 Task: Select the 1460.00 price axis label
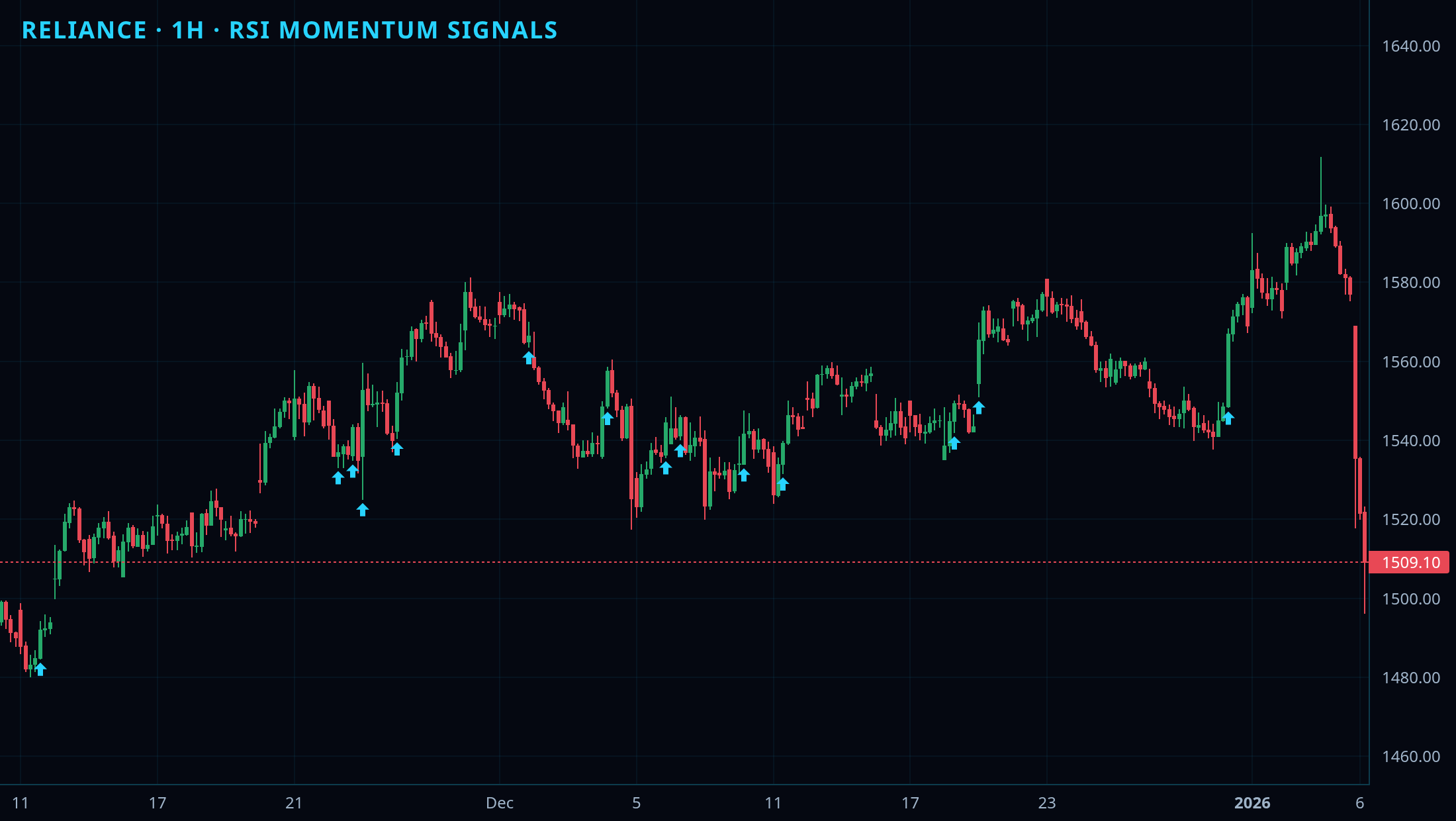(1411, 757)
